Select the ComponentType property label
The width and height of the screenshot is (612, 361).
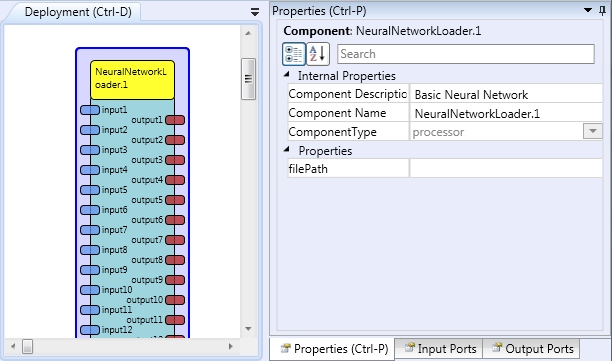pyautogui.click(x=332, y=132)
